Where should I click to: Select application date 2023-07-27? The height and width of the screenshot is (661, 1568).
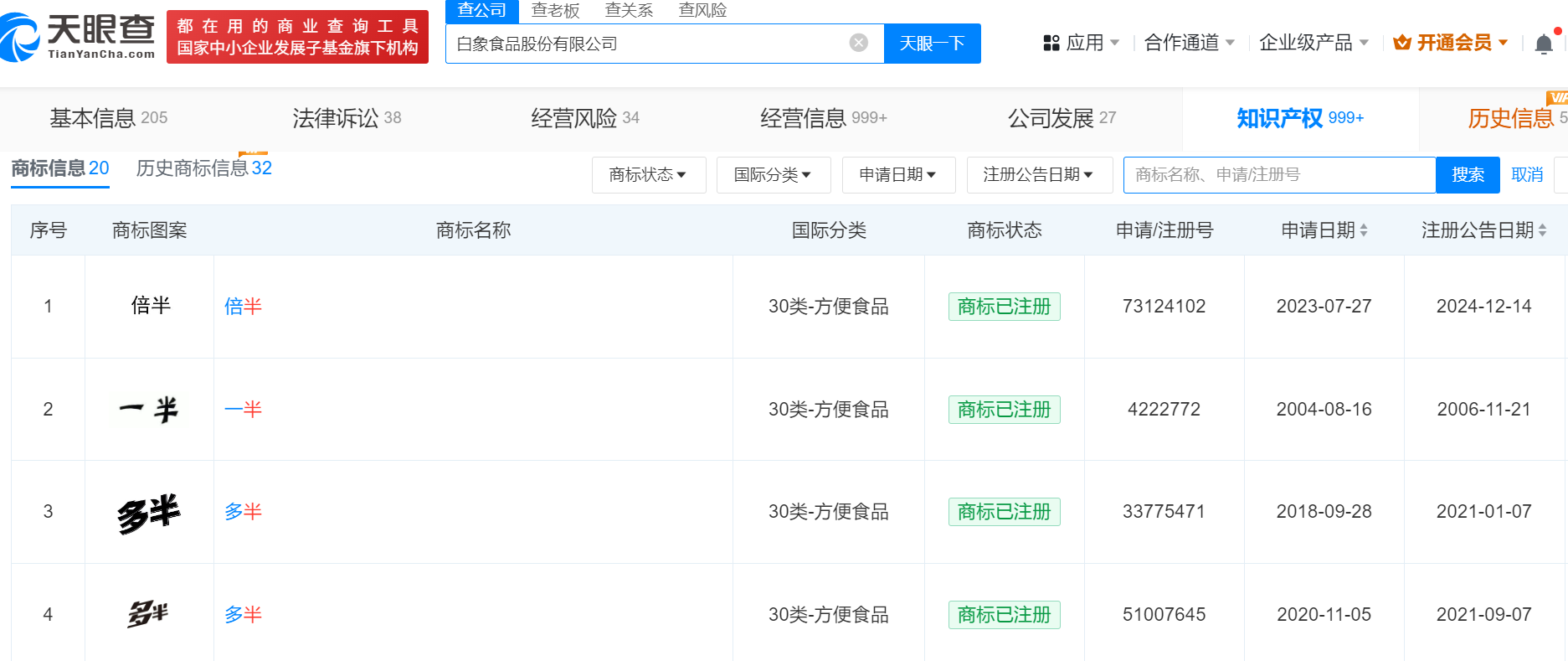(1324, 307)
